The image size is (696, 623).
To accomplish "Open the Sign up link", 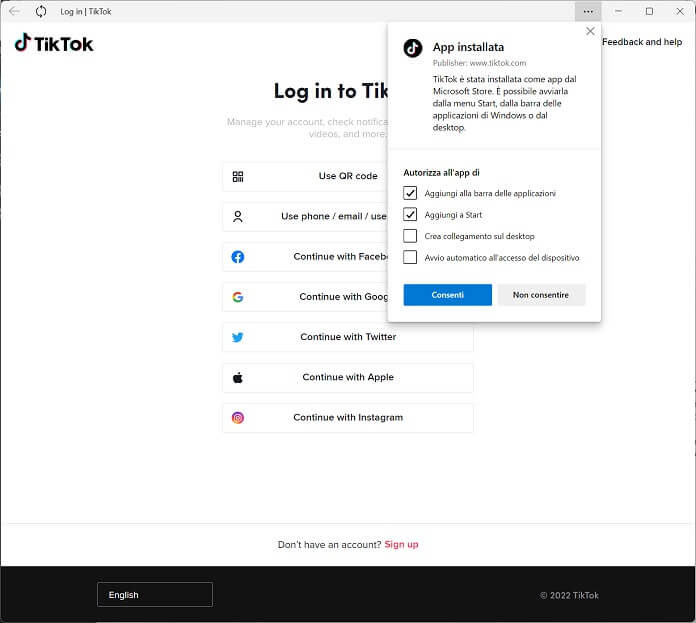I will [401, 544].
